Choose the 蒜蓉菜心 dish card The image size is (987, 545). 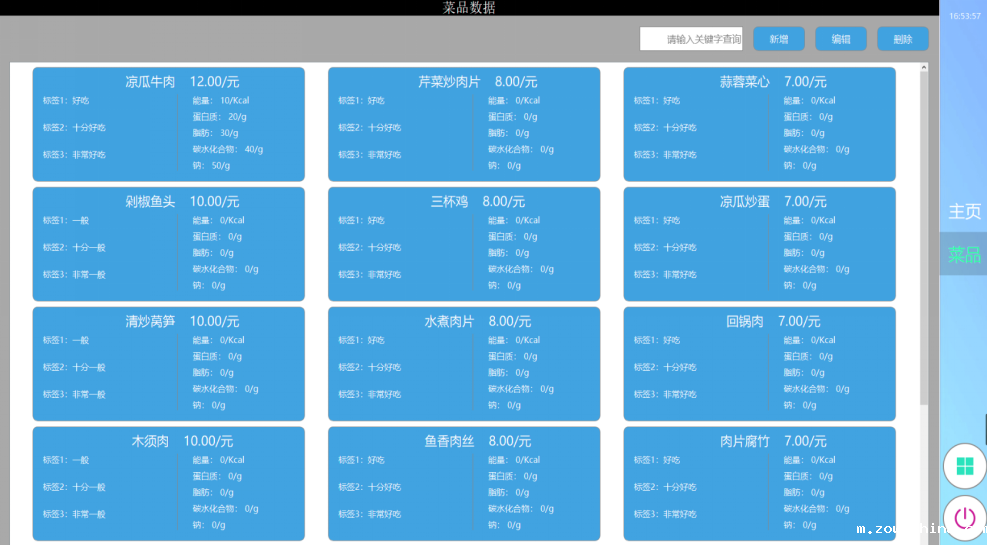click(759, 124)
